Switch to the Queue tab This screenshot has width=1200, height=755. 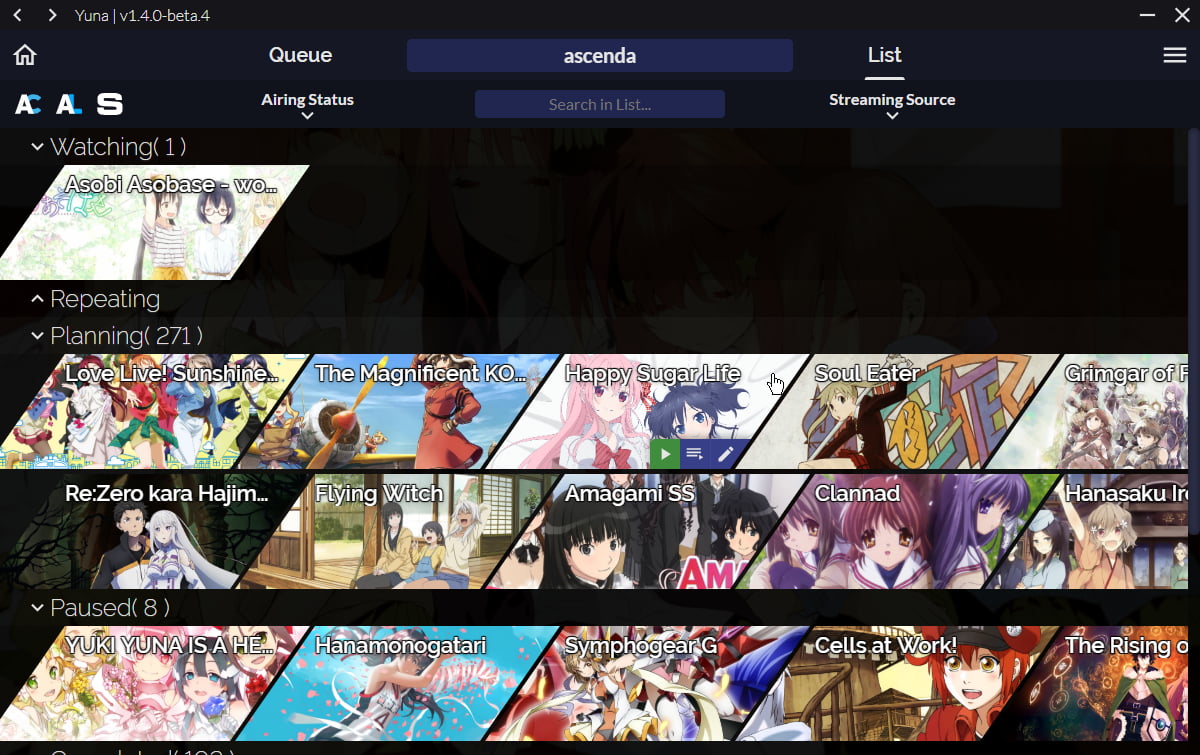click(300, 55)
